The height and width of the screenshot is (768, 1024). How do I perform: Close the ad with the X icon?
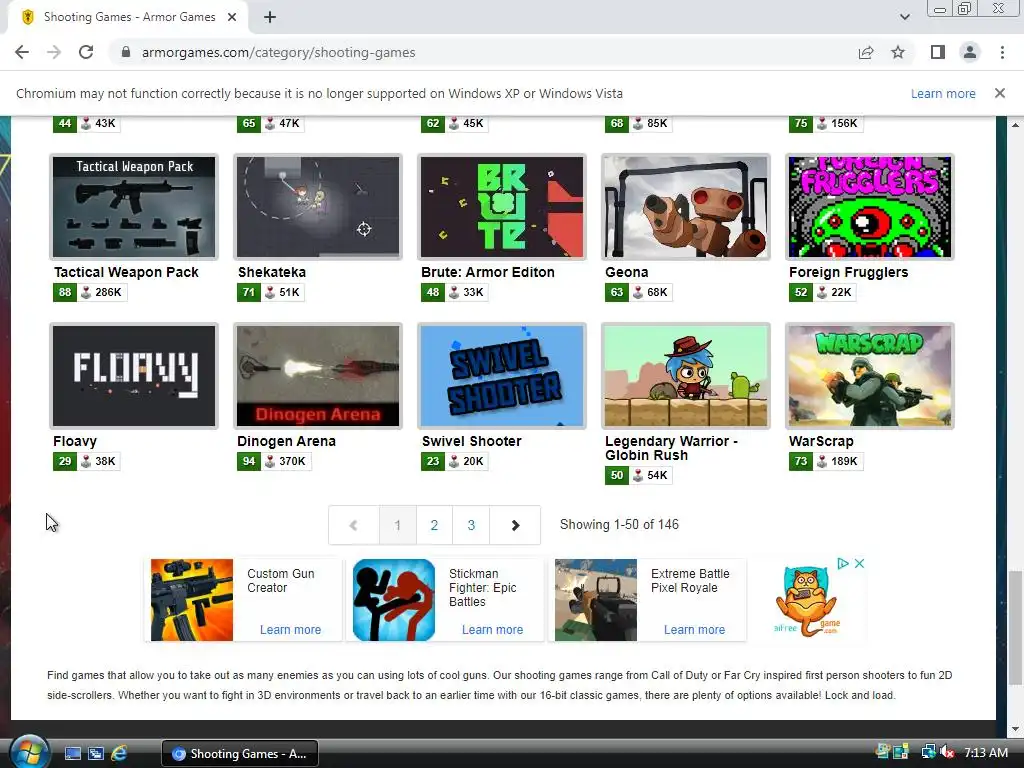coord(859,563)
